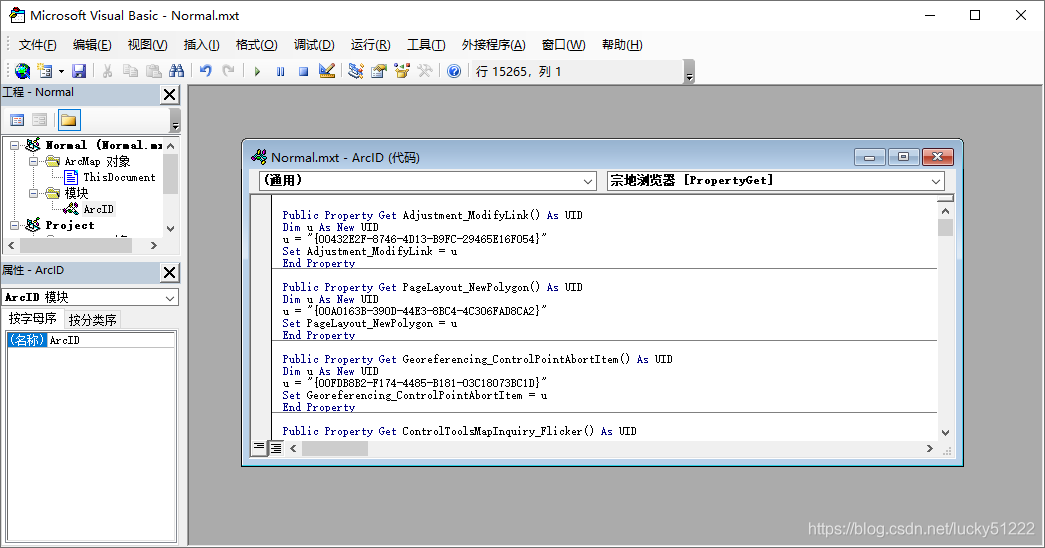Click code window horizontal scrollbar thumb

coord(335,449)
